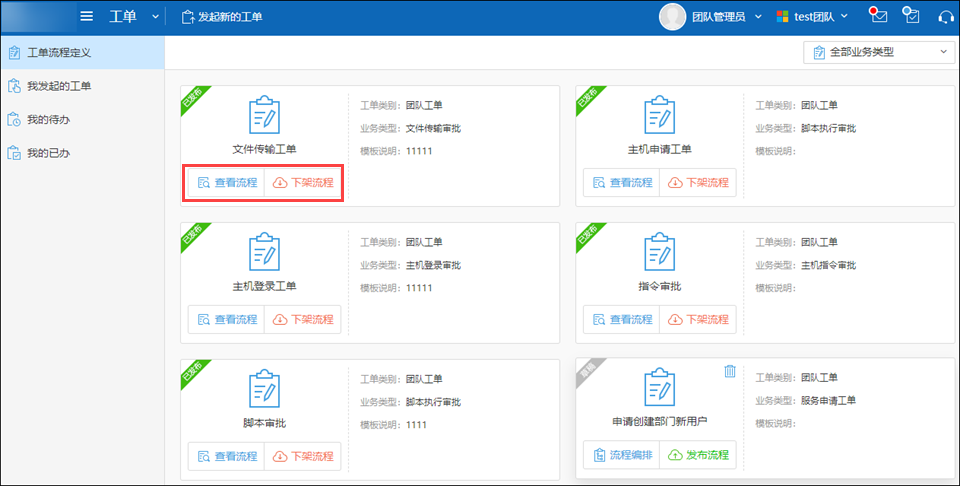Image resolution: width=960 pixels, height=486 pixels.
Task: Expand the 团队管理员 user menu
Action: pos(724,16)
